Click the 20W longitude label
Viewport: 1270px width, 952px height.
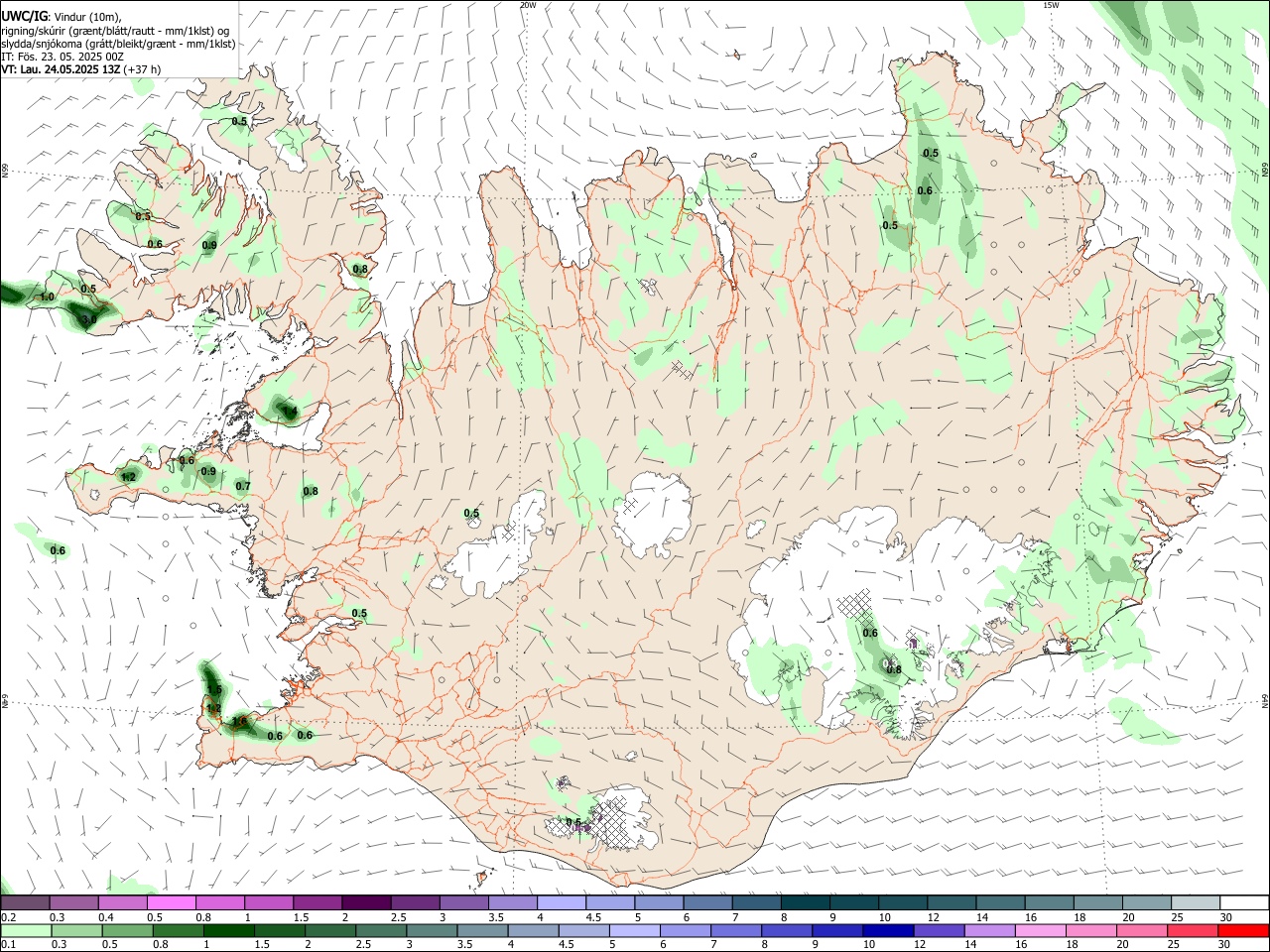click(528, 5)
